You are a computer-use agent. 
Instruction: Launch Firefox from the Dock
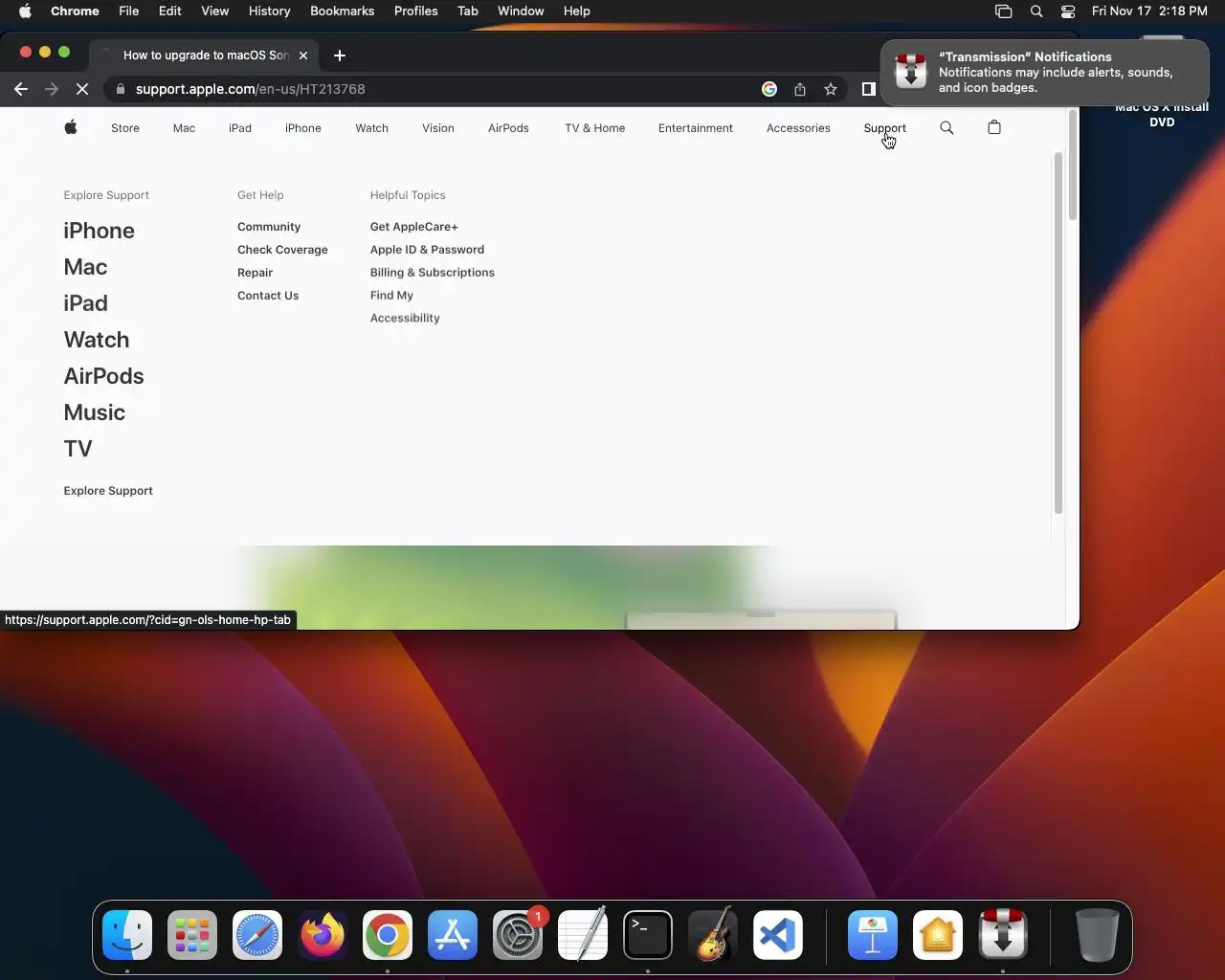[323, 935]
